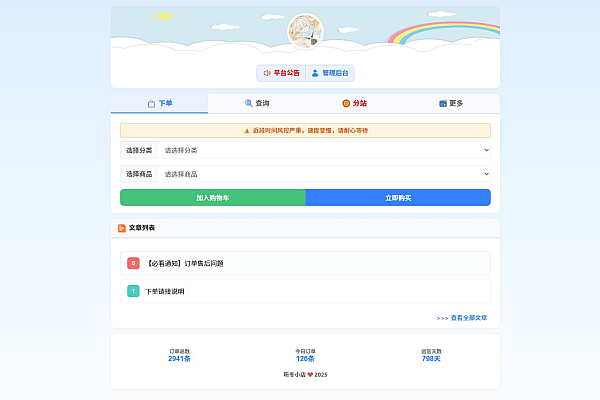Viewport: 600px width, 400px height.
Task: Click the orange 文章列表 header icon
Action: tap(122, 228)
